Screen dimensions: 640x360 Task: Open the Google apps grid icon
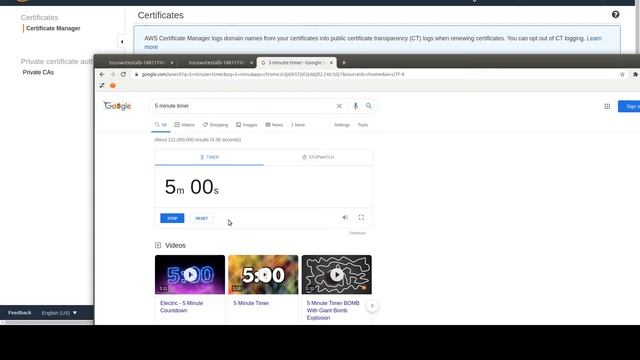point(607,106)
